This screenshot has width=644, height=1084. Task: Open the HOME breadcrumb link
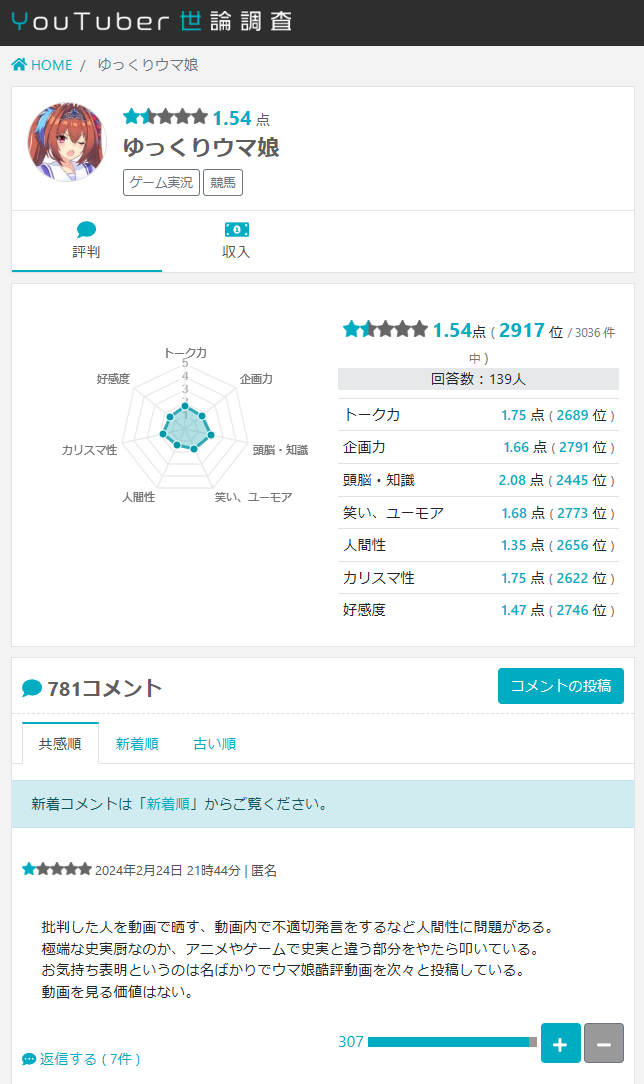[51, 65]
